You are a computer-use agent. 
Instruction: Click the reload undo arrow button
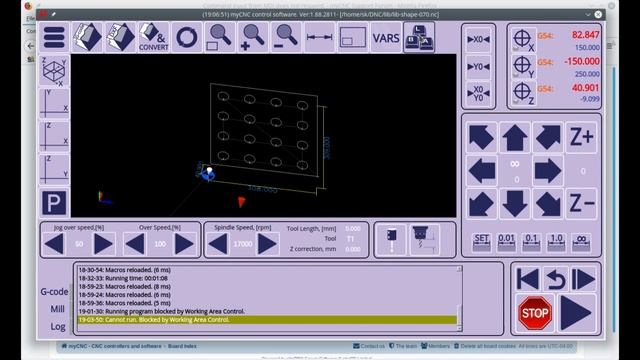(556, 279)
